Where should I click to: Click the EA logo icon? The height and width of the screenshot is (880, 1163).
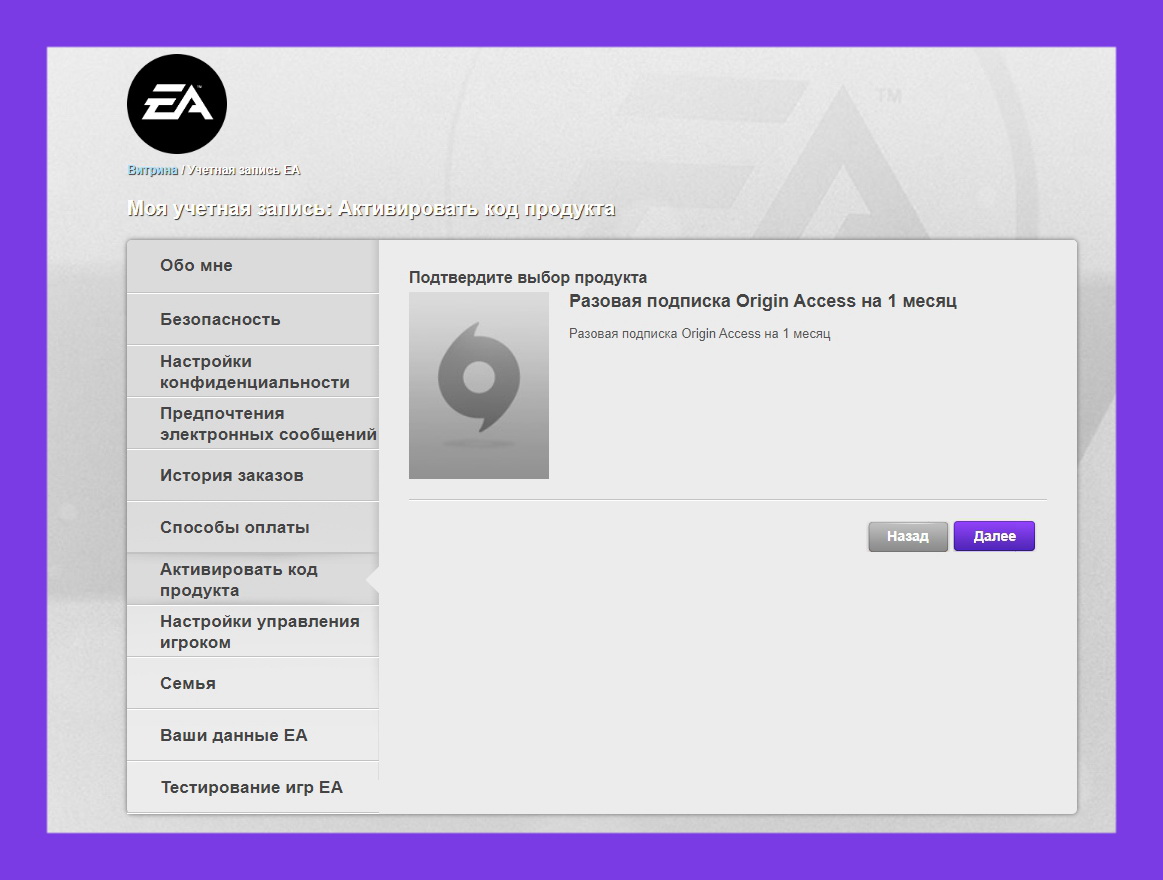(x=177, y=104)
